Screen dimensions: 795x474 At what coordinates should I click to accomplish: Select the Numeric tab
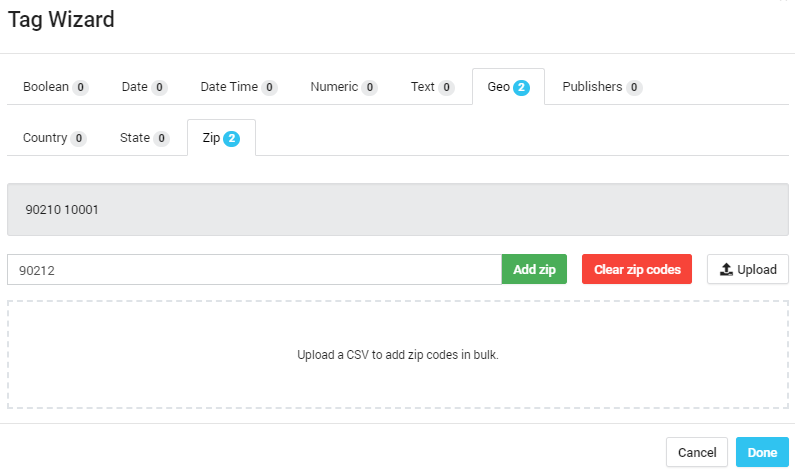pos(343,87)
